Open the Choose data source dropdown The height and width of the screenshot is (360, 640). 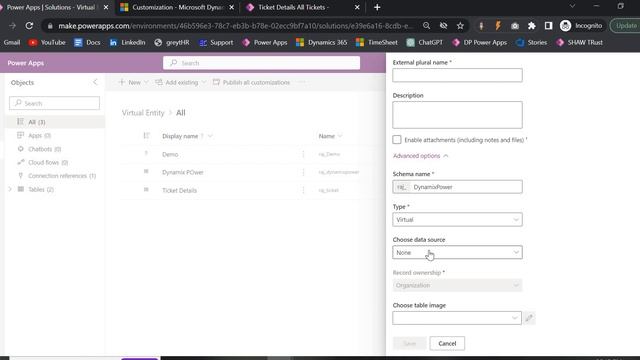[457, 252]
